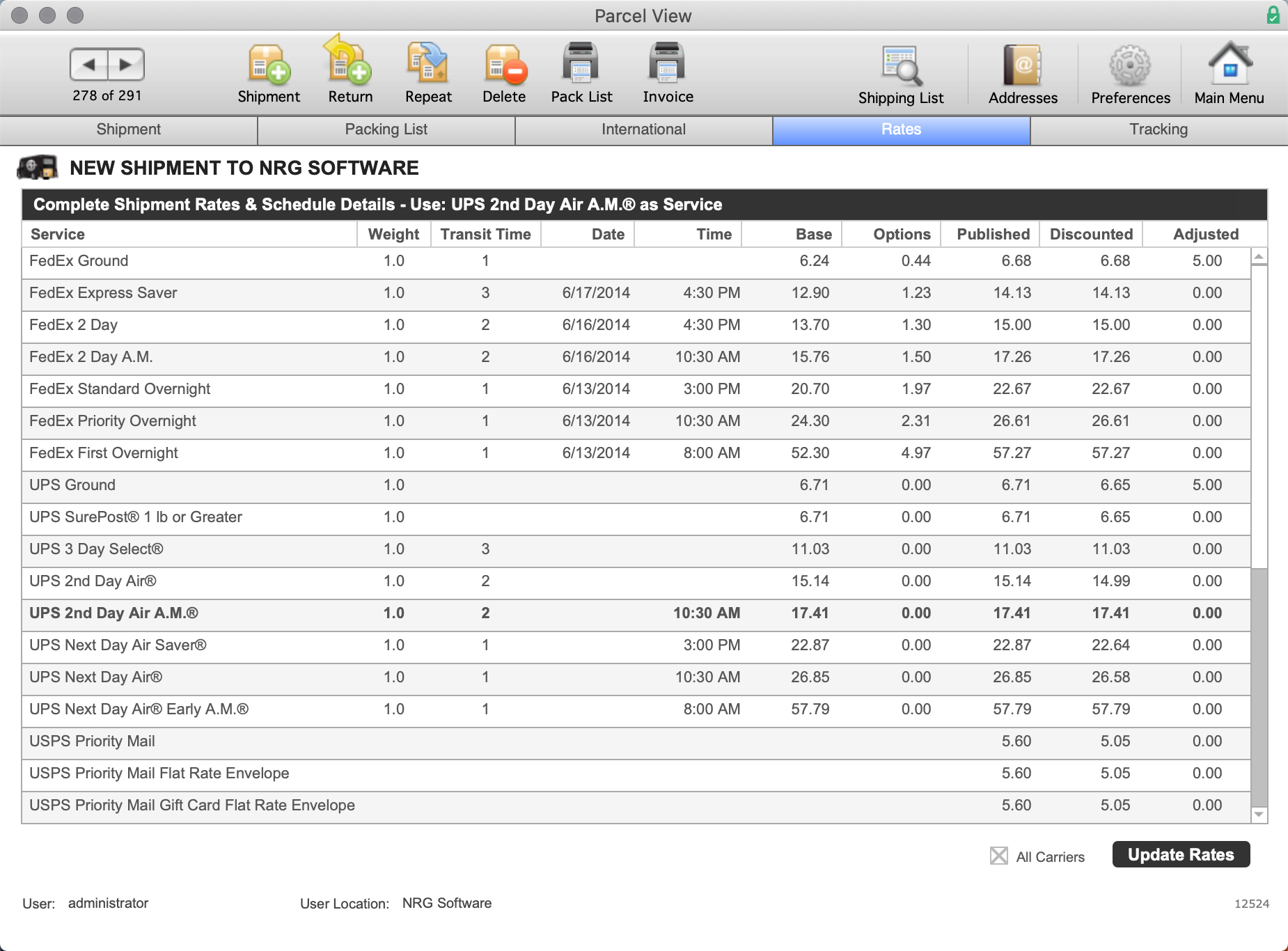
Task: Return to Main Menu
Action: point(1229,73)
